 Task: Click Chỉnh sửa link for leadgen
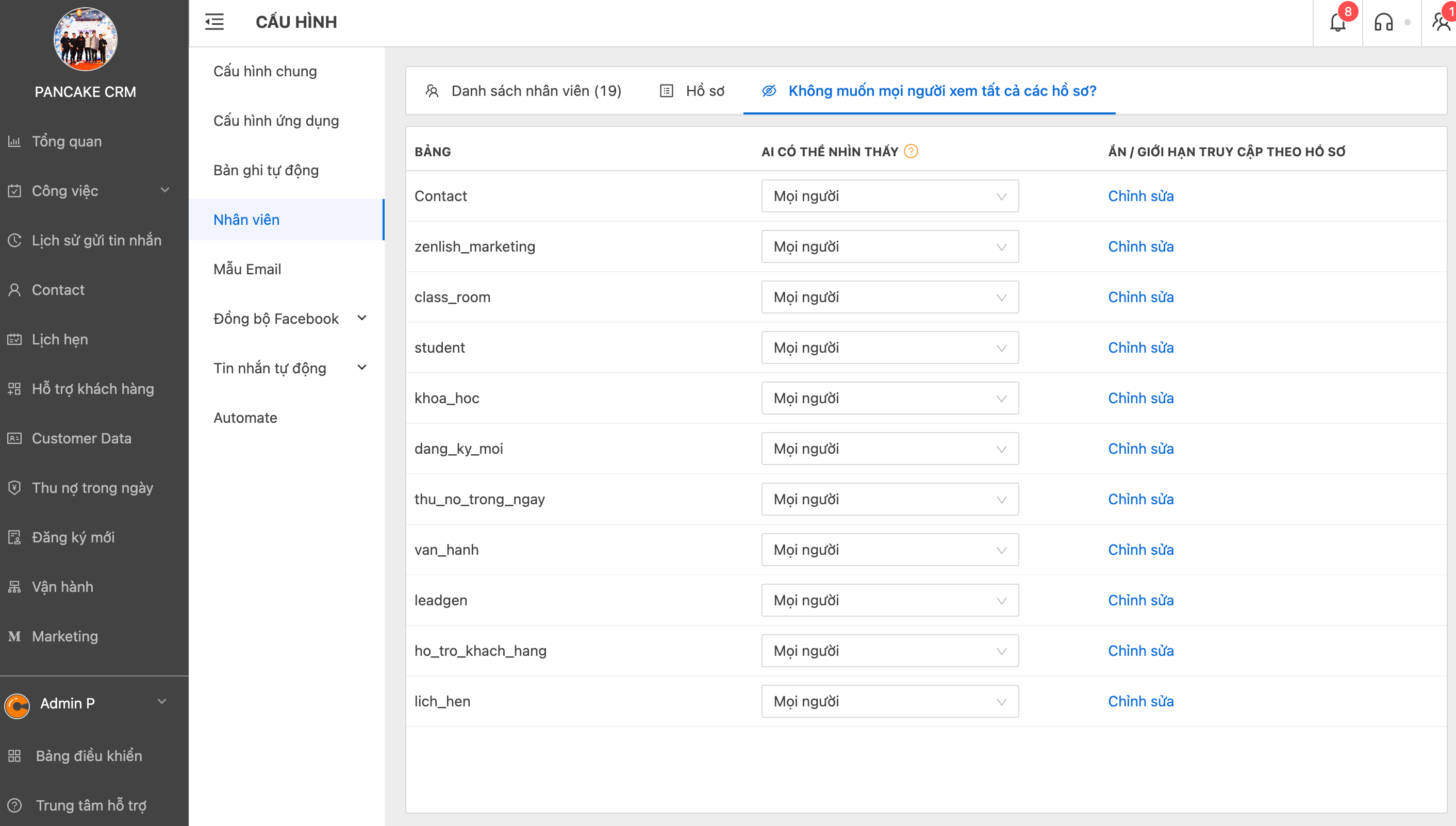click(1140, 600)
